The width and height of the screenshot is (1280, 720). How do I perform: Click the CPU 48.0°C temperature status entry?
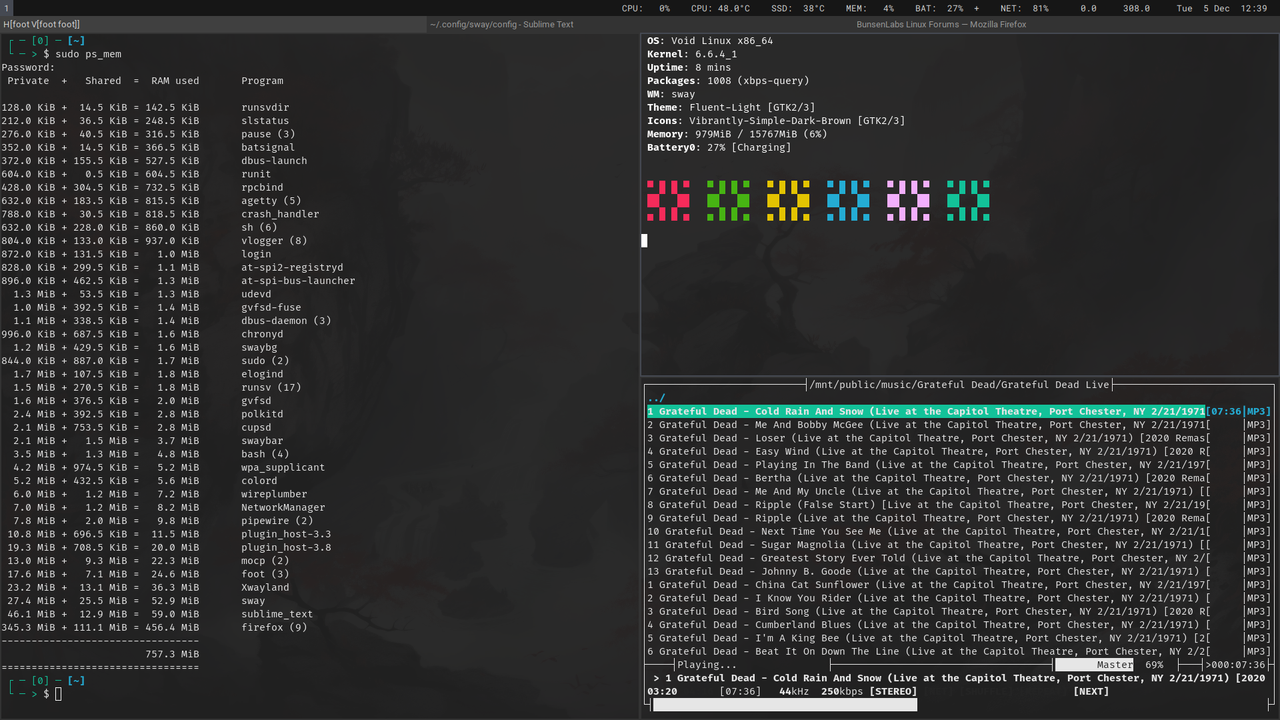[720, 8]
